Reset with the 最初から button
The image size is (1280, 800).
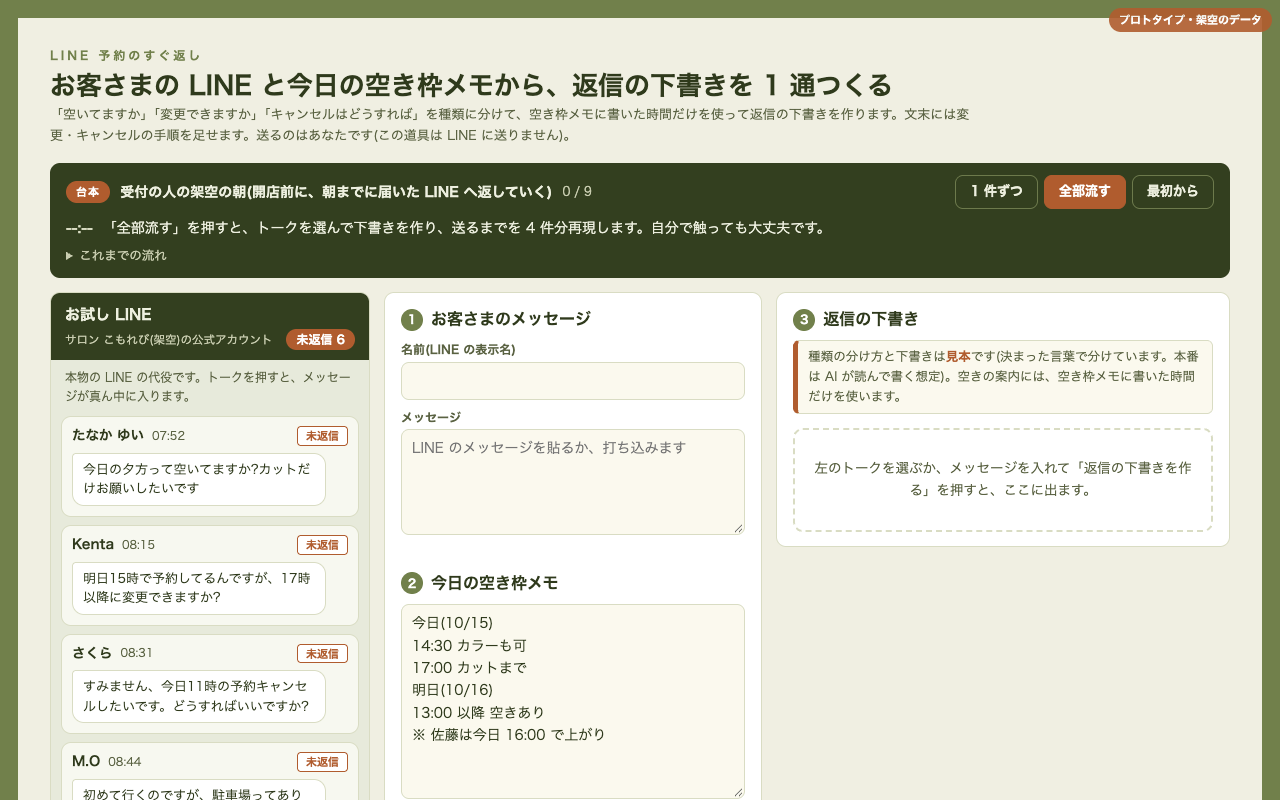point(1173,192)
